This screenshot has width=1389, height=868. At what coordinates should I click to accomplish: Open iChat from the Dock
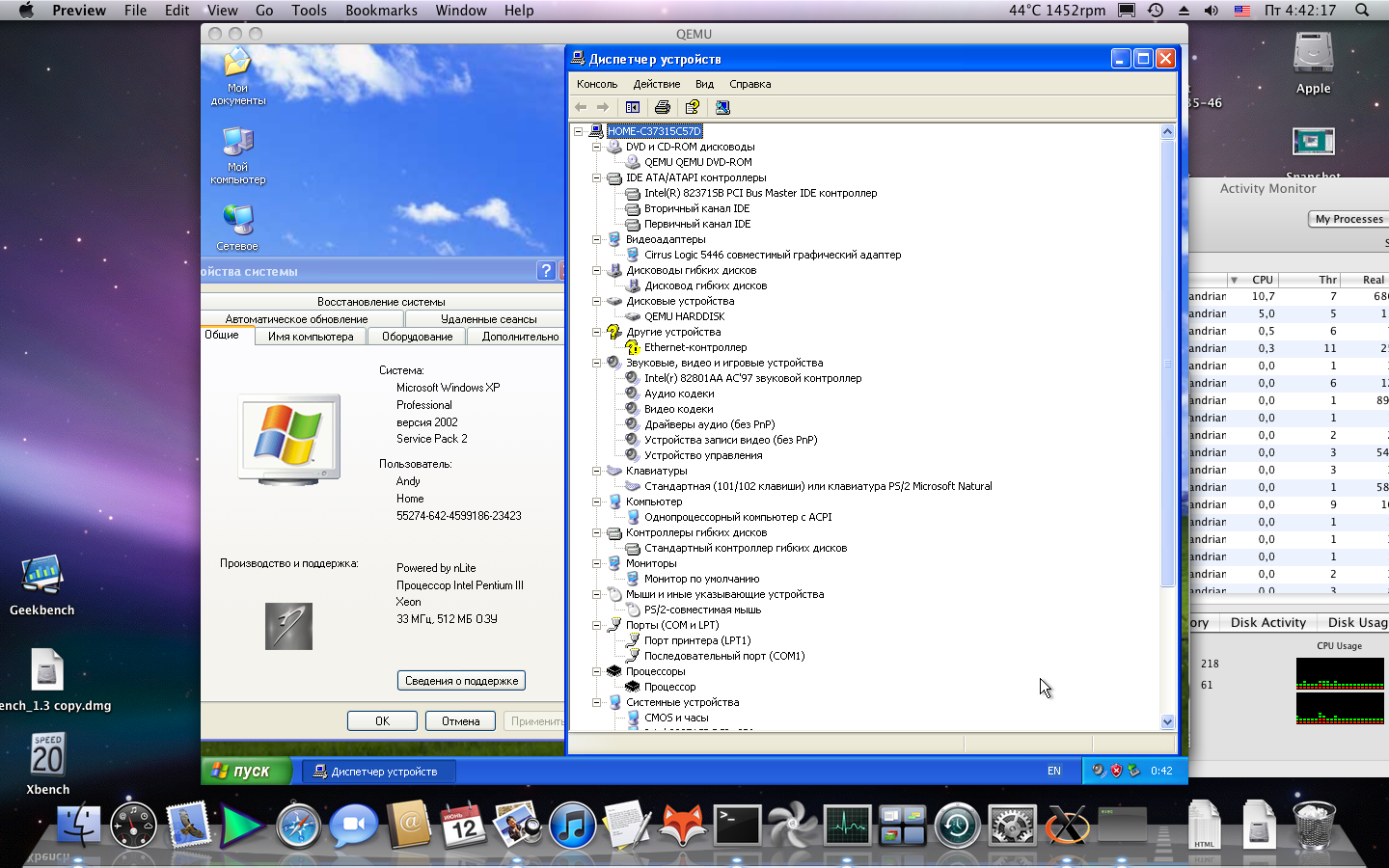tap(353, 827)
